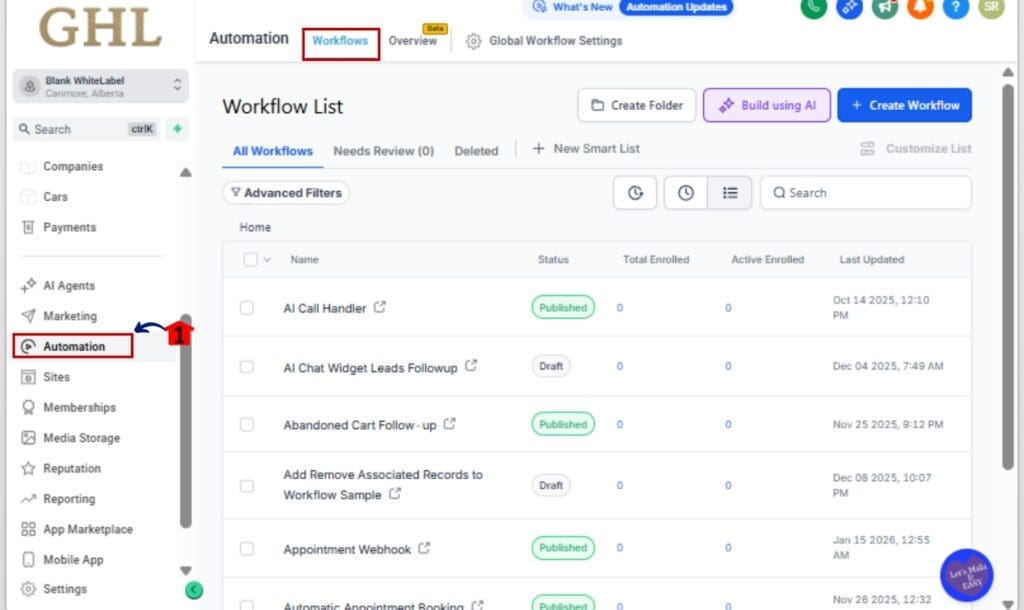Screen dimensions: 1024x610
Task: Open notifications via the bell icon
Action: [x=920, y=9]
